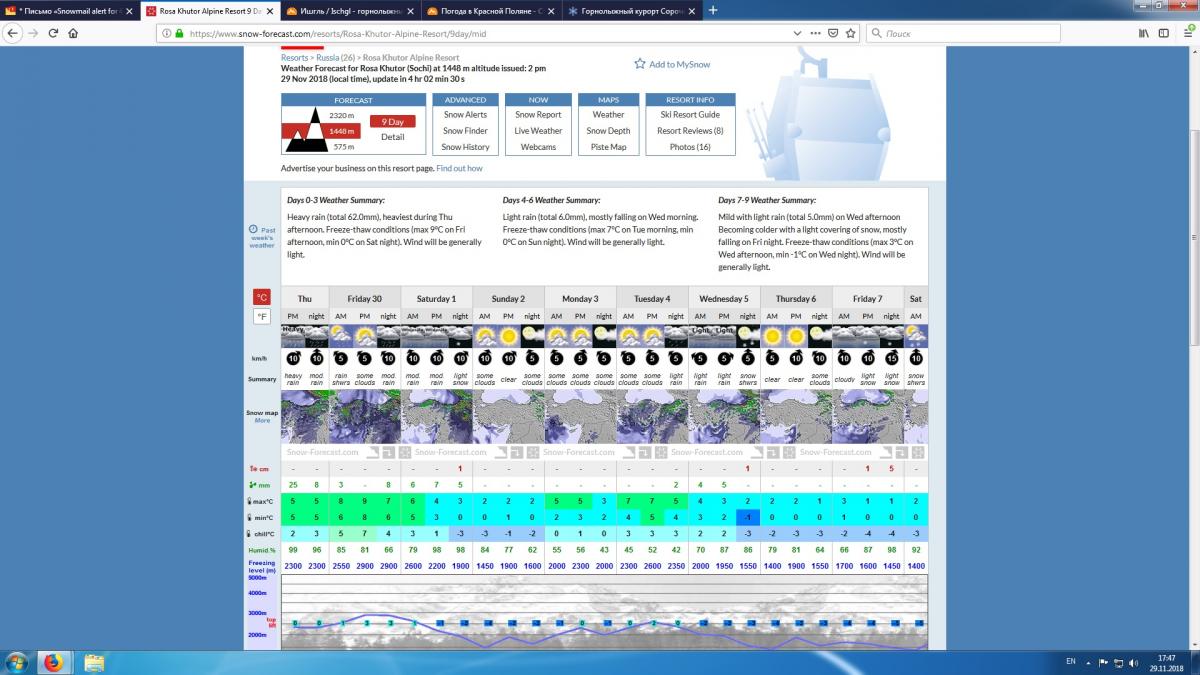Click the EN language indicator in tray

click(x=1071, y=662)
